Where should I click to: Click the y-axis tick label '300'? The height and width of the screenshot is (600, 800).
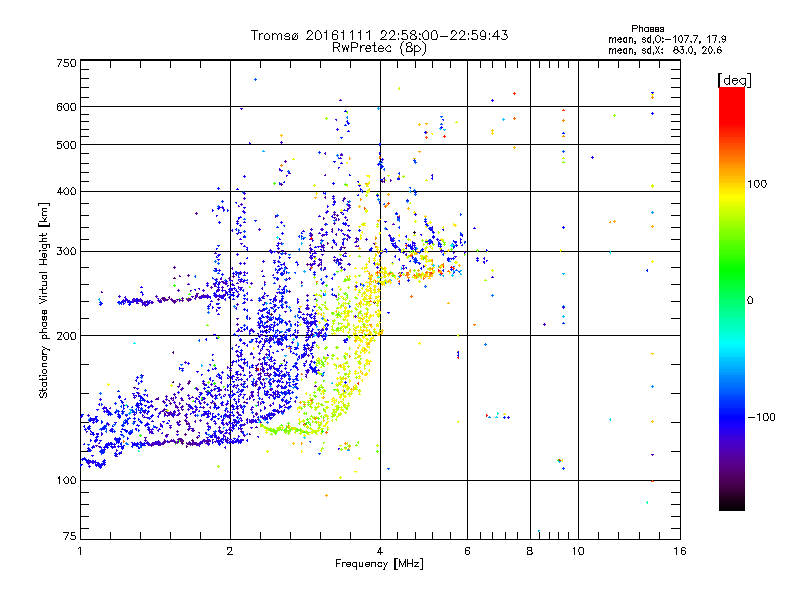point(66,252)
